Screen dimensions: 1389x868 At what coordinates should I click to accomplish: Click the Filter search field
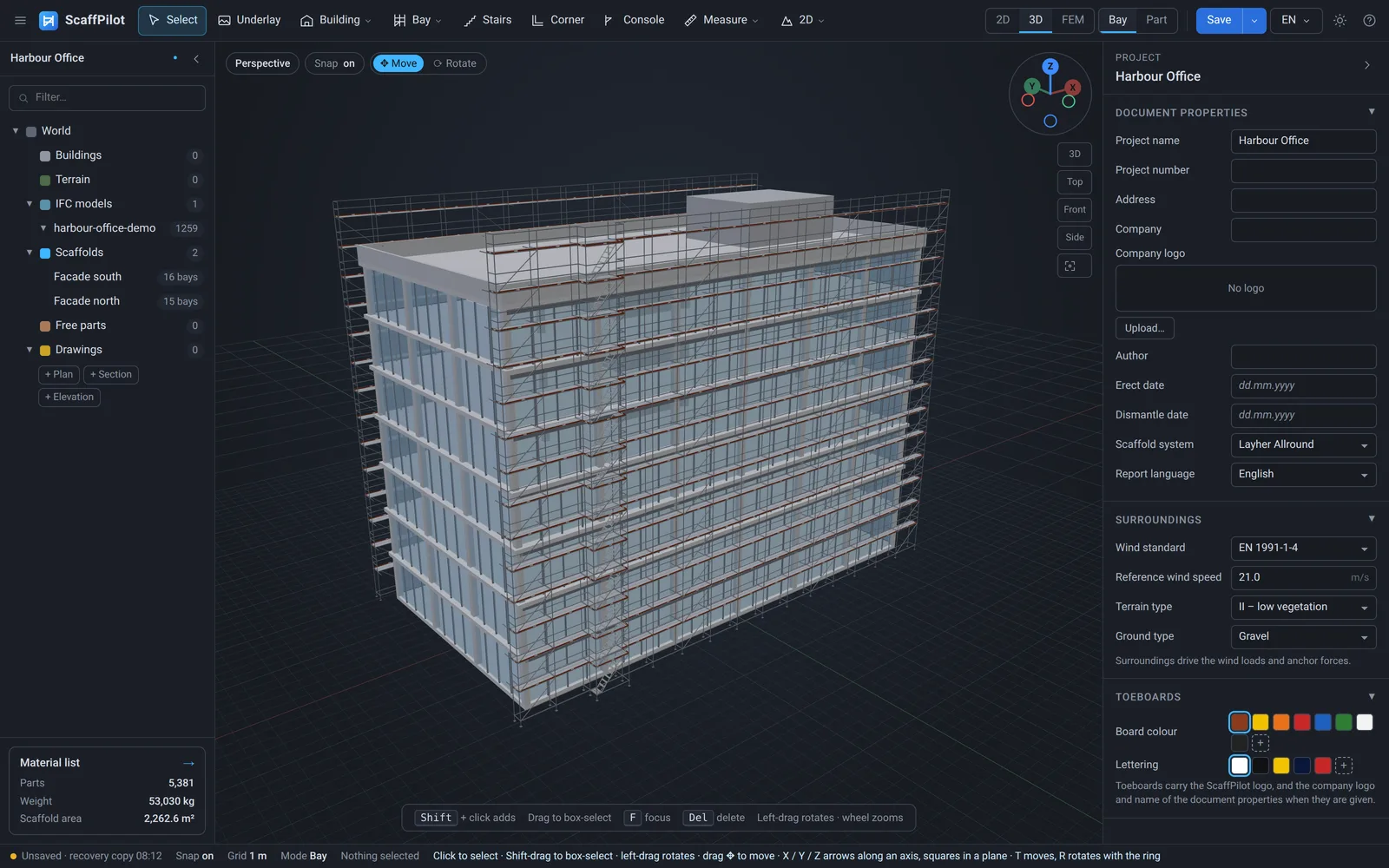point(107,98)
